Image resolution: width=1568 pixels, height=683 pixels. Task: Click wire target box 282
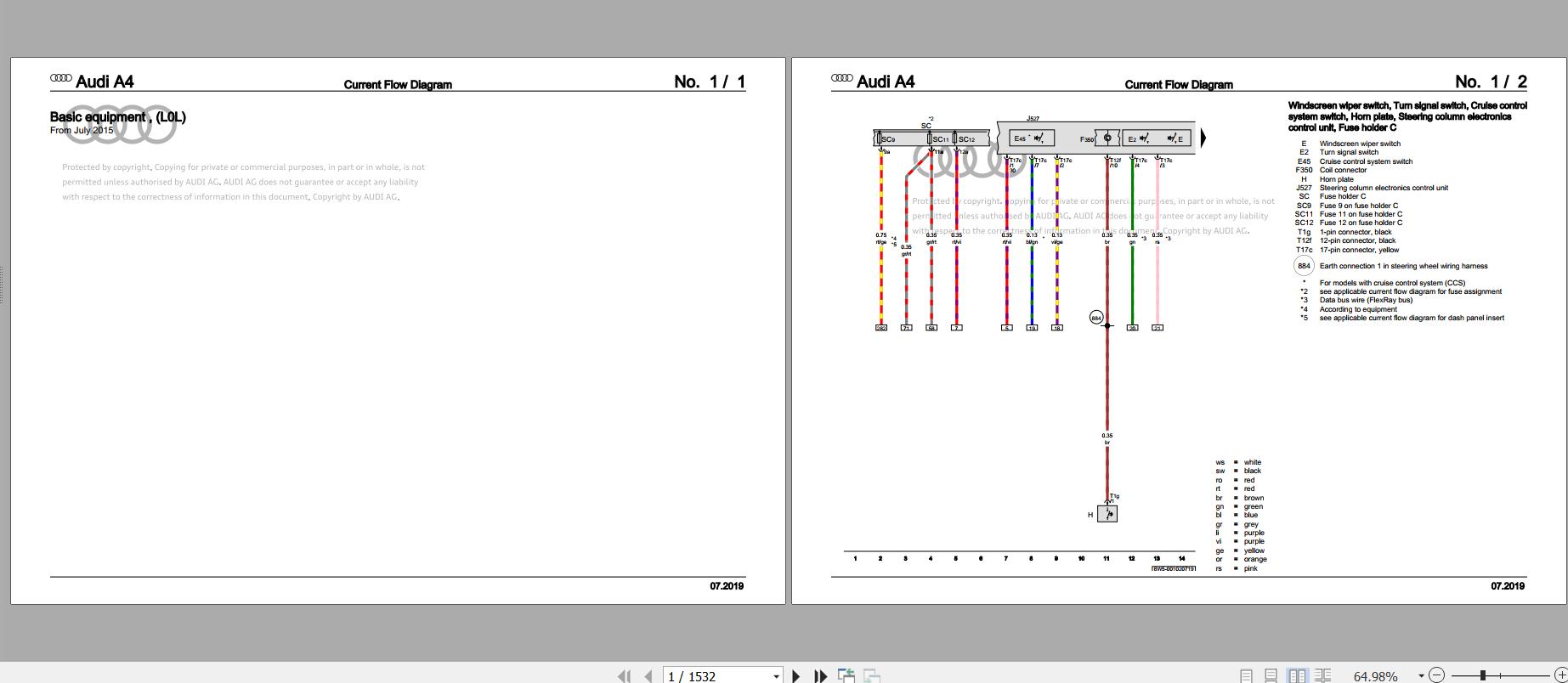[x=881, y=328]
